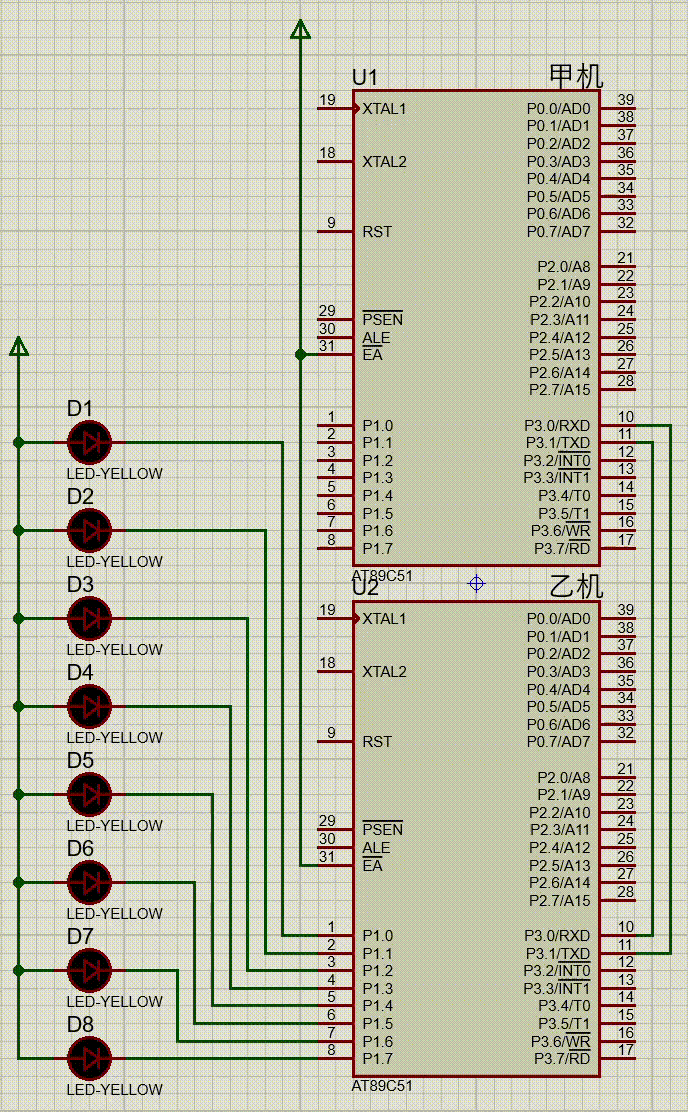This screenshot has height=1112, width=688.
Task: Click the P3.2/INT0 pin 12 on U2
Action: pyautogui.click(x=618, y=970)
